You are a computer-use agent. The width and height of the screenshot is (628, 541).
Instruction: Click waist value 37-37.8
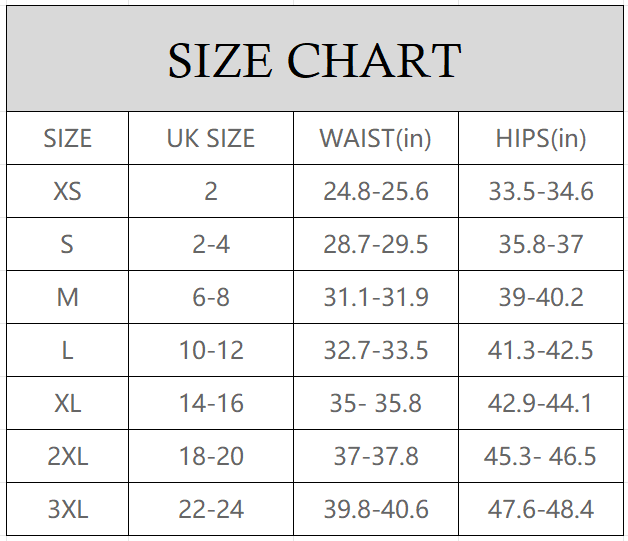pyautogui.click(x=375, y=456)
